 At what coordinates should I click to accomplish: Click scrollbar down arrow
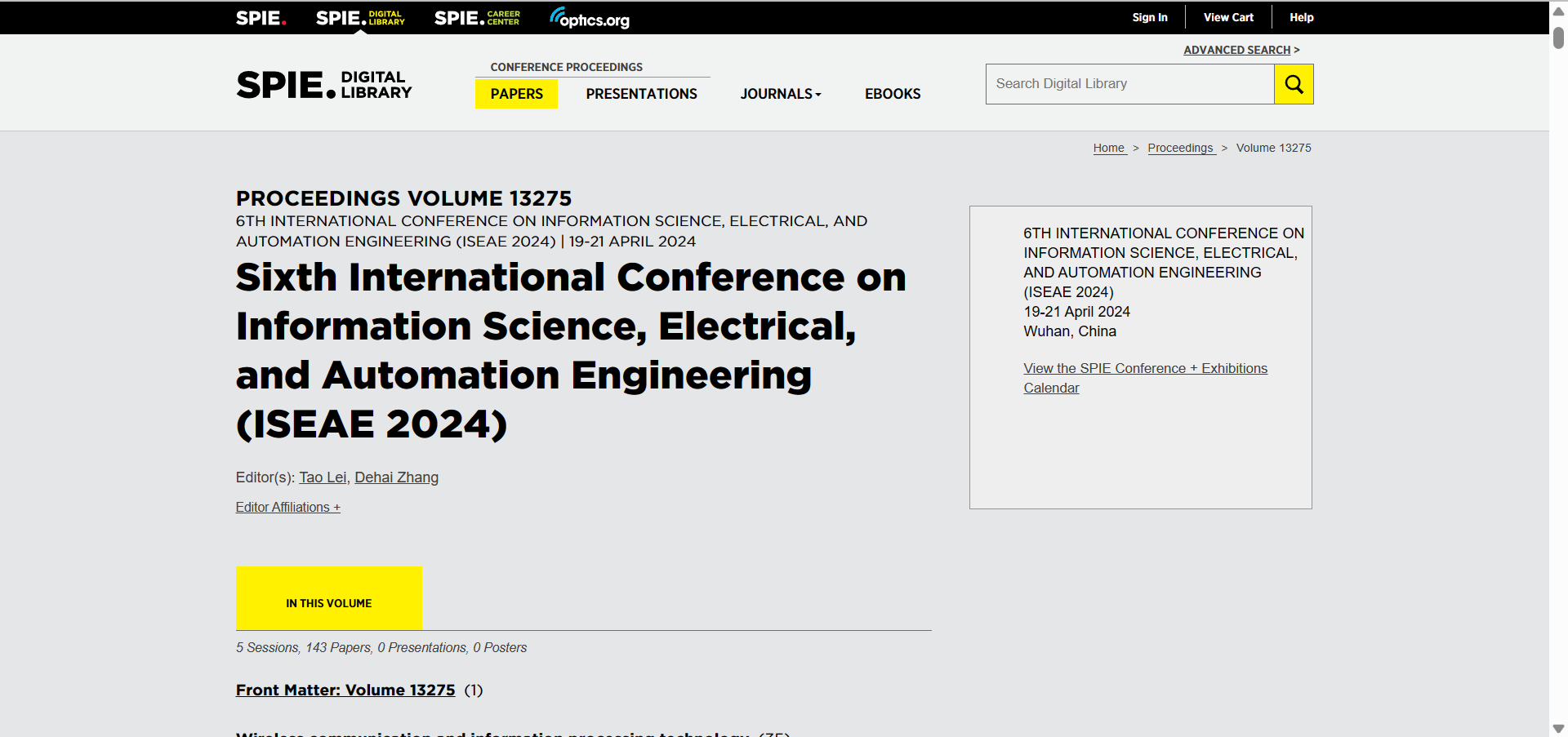click(1558, 728)
